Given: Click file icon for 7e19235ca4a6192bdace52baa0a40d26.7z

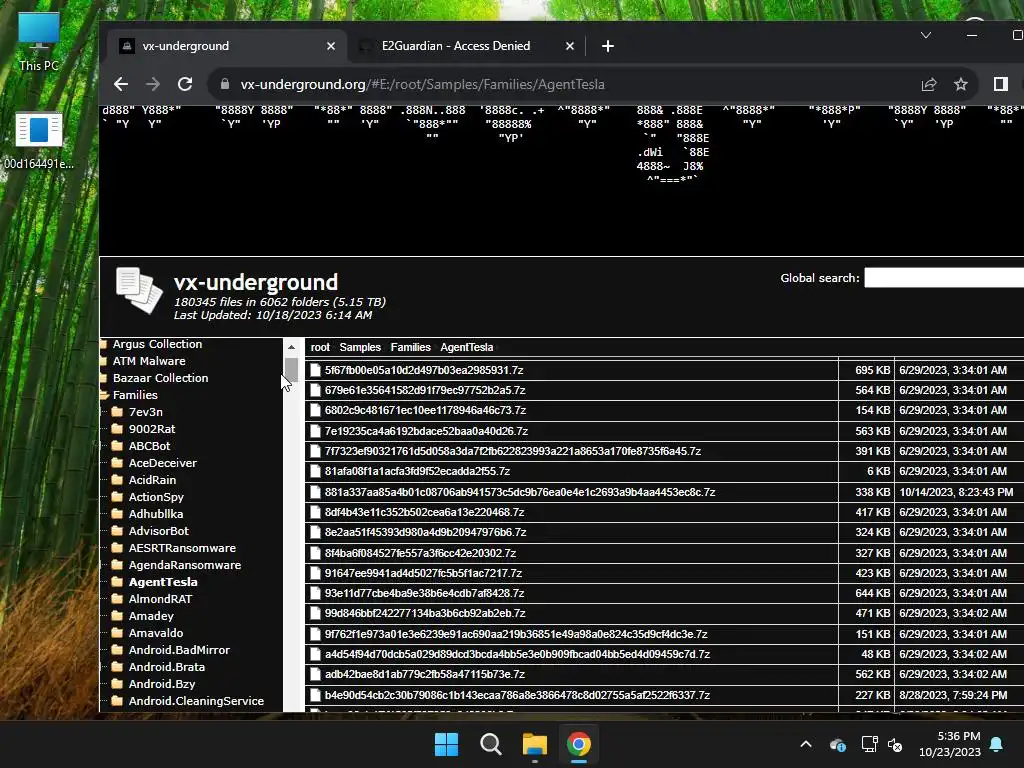Looking at the screenshot, I should click(x=315, y=431).
